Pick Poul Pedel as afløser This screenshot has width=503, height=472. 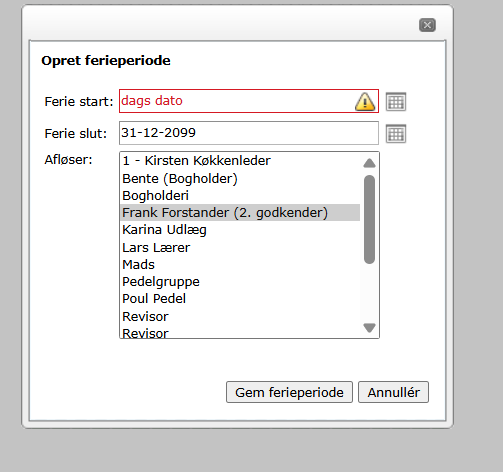pos(240,299)
